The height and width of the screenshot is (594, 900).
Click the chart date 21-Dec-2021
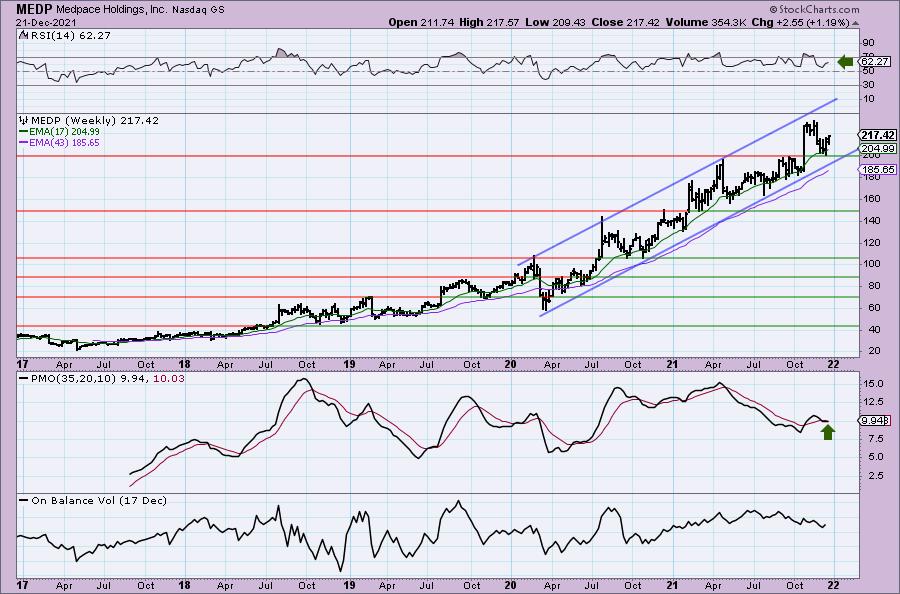(44, 22)
